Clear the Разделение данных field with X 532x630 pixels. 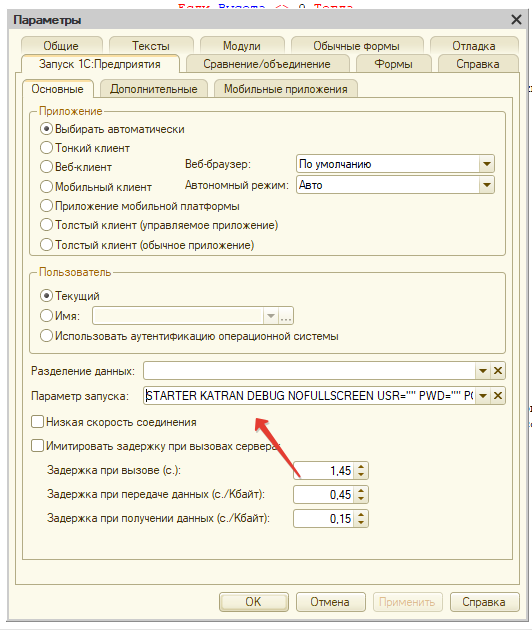click(498, 370)
